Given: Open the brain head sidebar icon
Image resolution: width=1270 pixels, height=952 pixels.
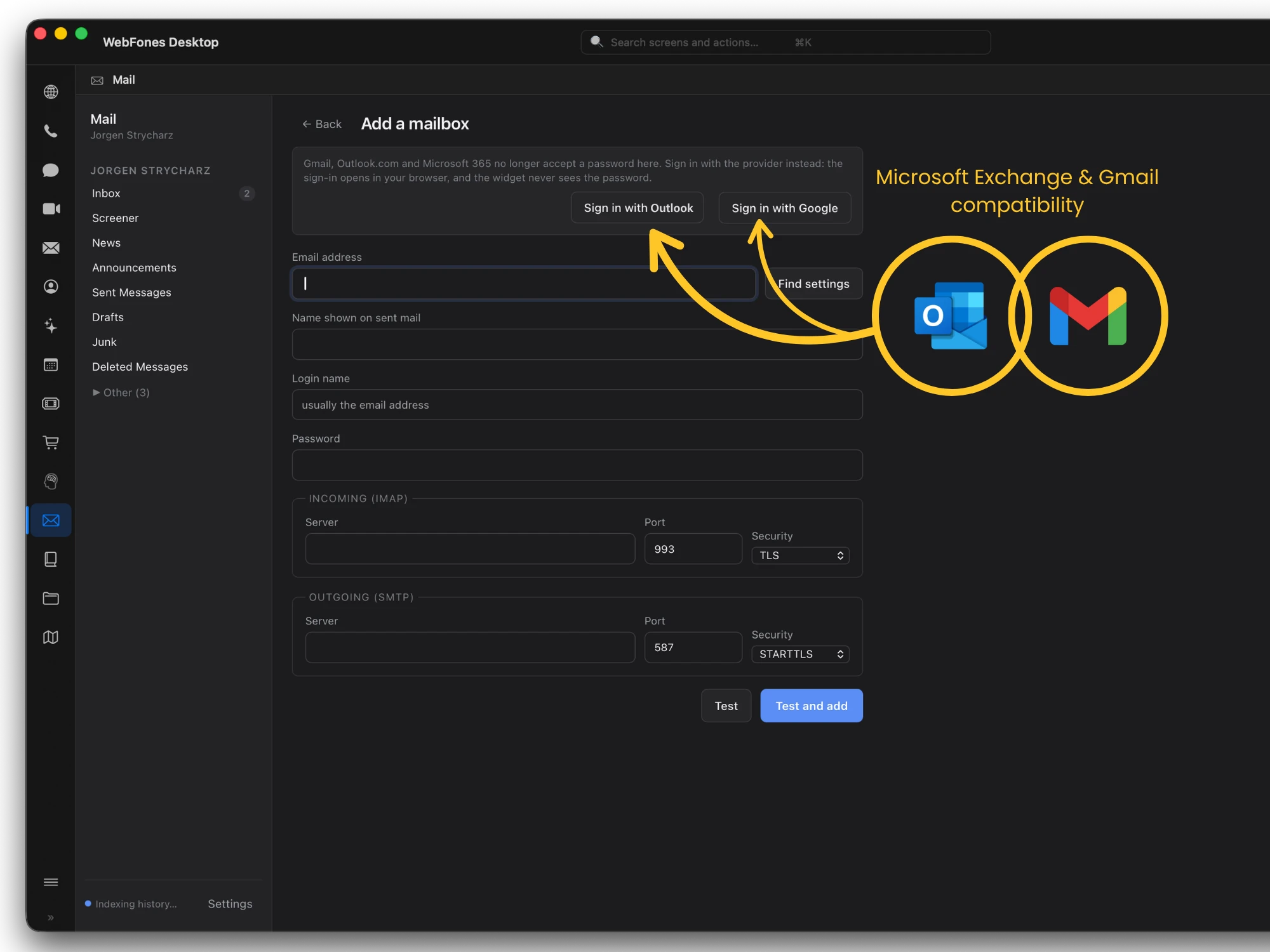Looking at the screenshot, I should point(51,482).
